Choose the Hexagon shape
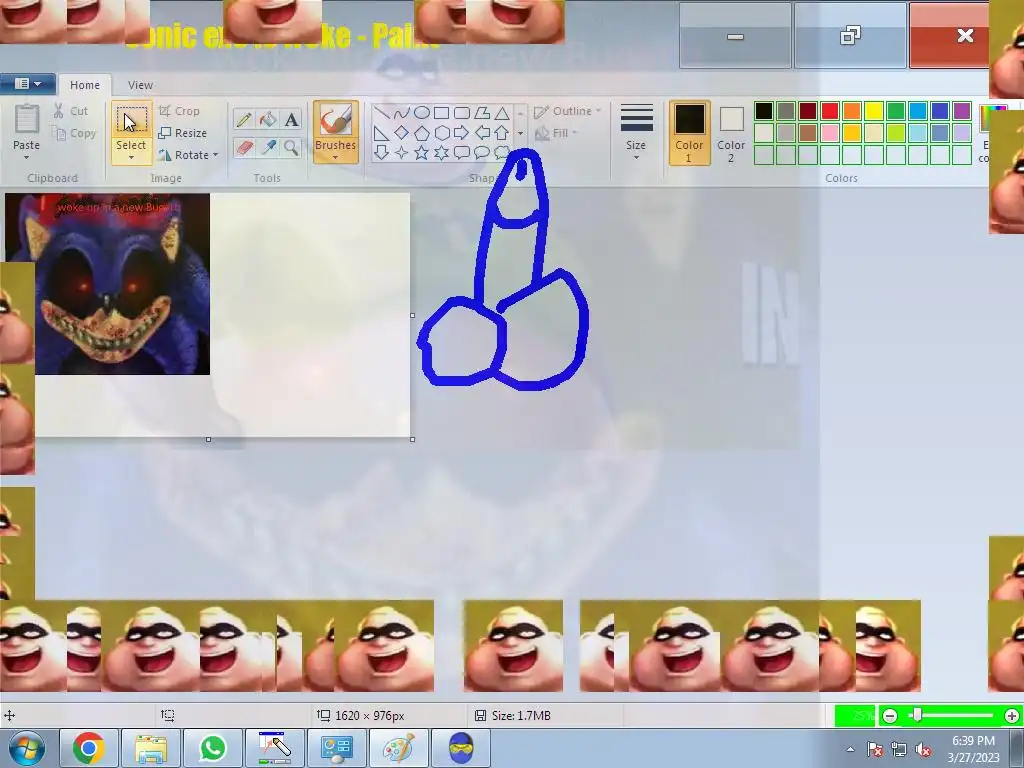 point(441,133)
